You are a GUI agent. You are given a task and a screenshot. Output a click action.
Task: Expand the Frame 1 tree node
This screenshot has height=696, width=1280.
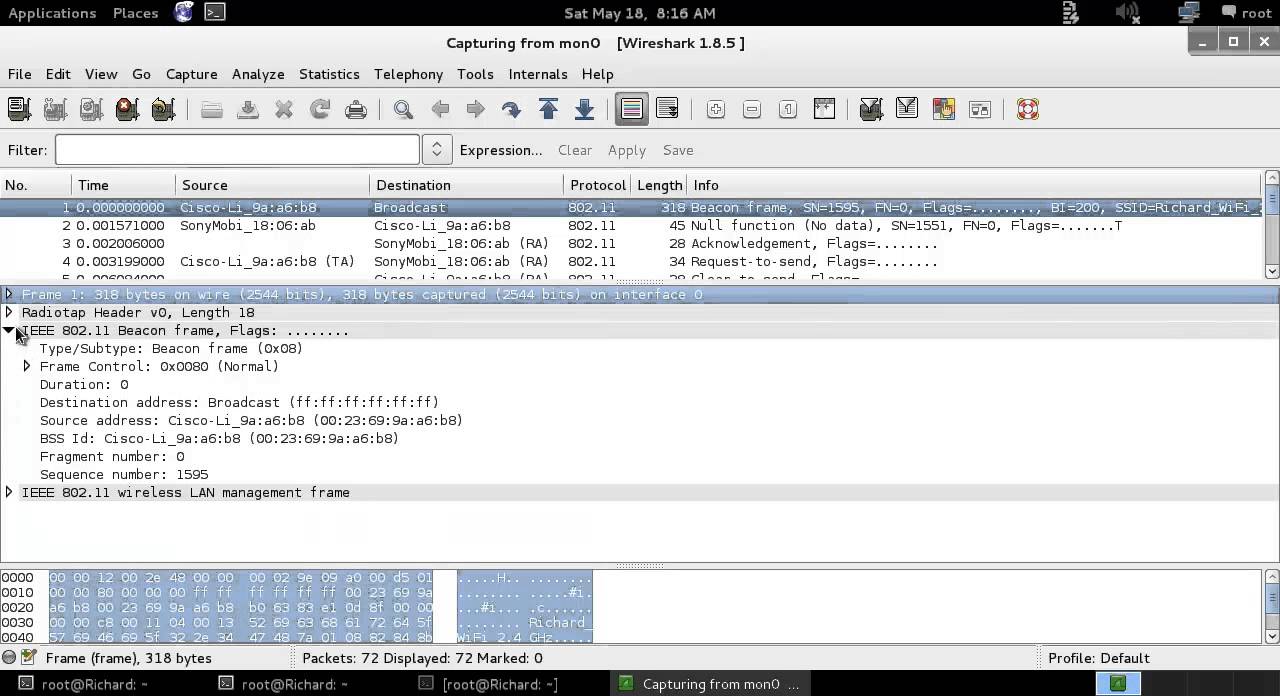click(9, 294)
